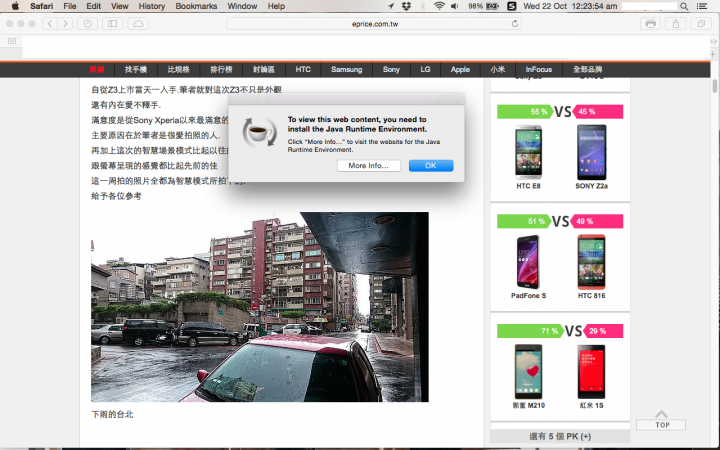The width and height of the screenshot is (720, 450).
Task: Open the 排行榜 navigation tab
Action: 221,70
